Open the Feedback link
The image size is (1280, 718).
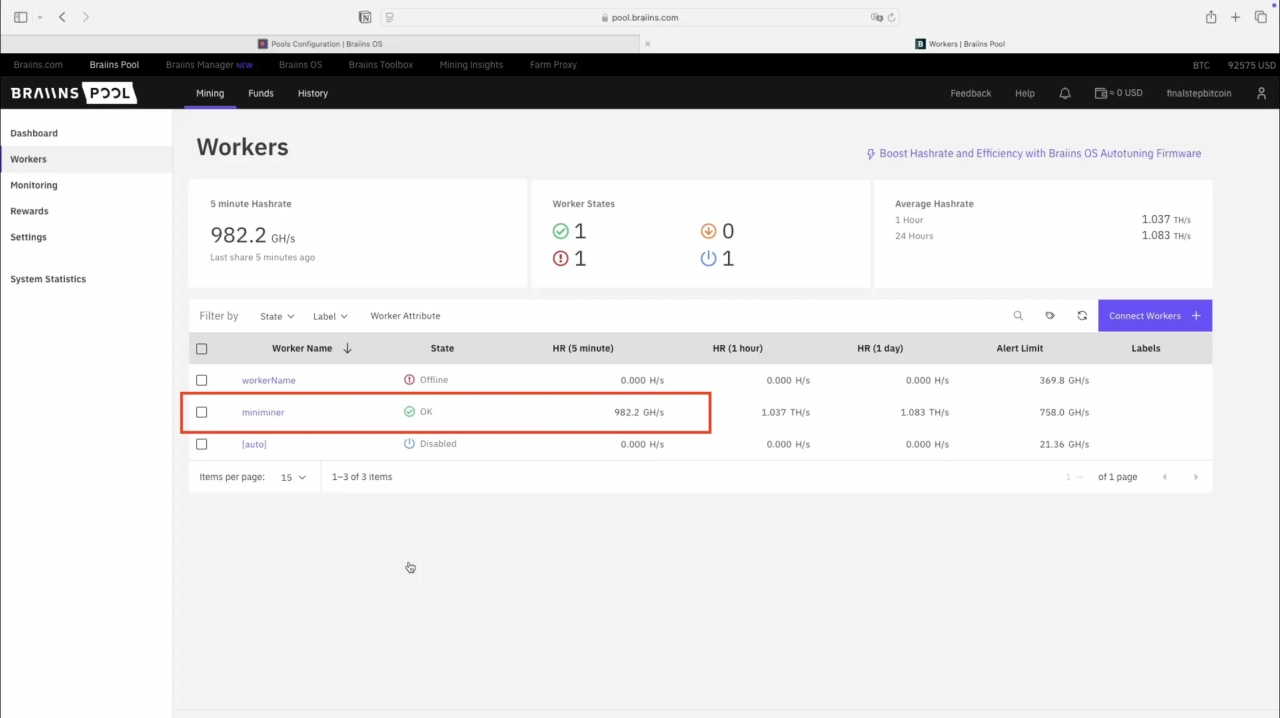click(x=970, y=93)
